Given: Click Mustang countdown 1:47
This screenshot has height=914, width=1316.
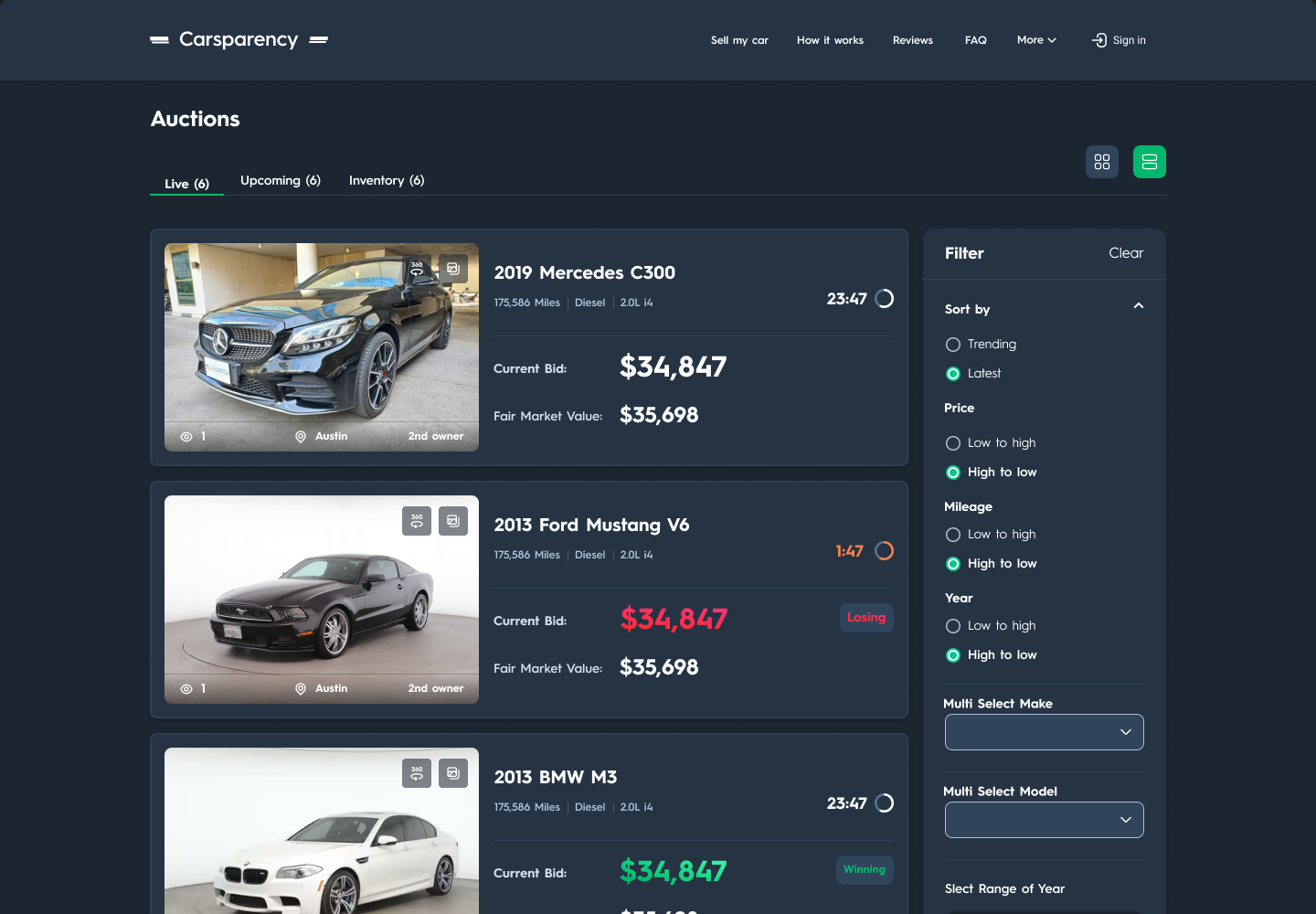Looking at the screenshot, I should pyautogui.click(x=849, y=551).
